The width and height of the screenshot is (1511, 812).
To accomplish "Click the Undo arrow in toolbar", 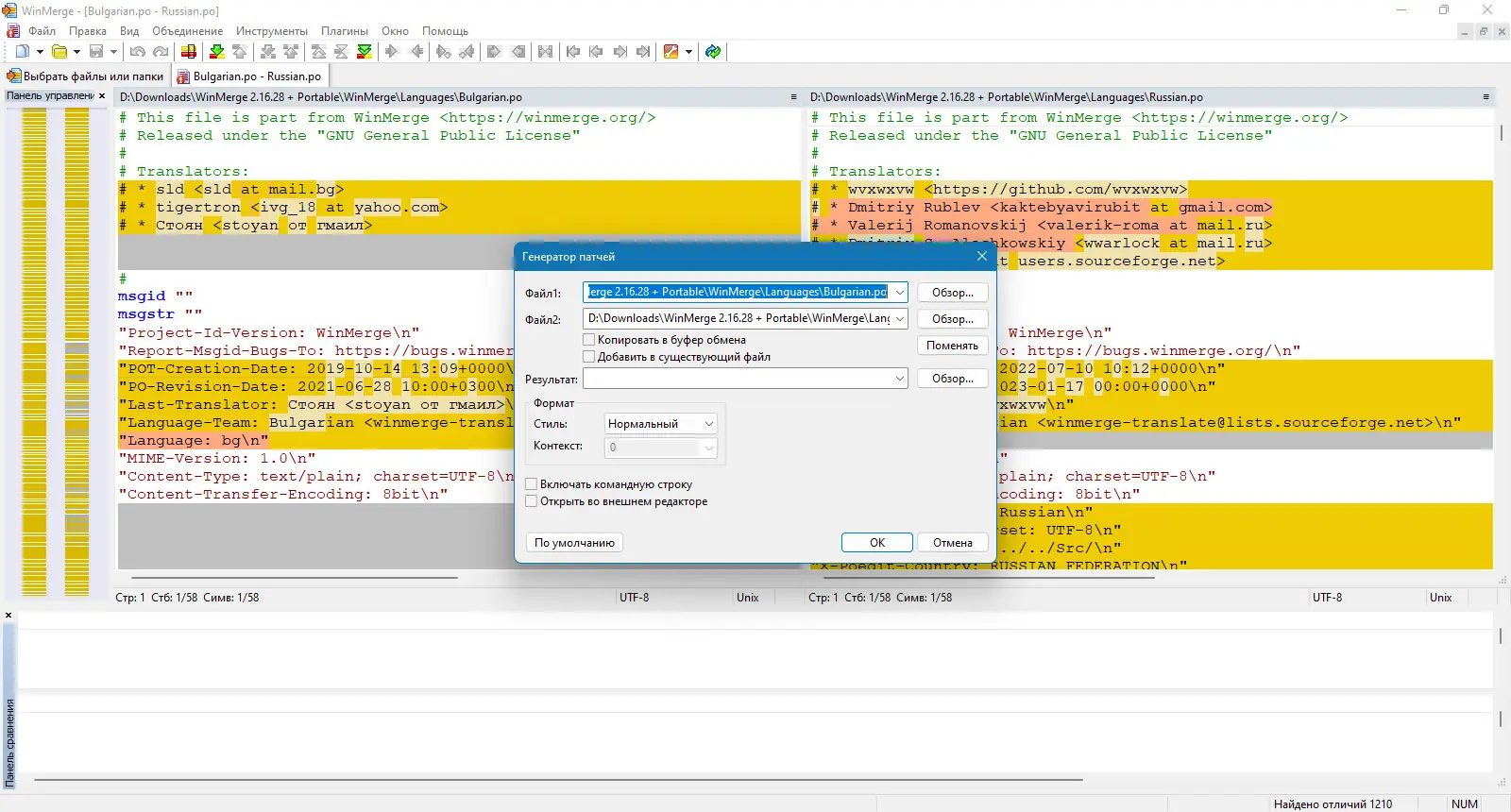I will point(138,52).
